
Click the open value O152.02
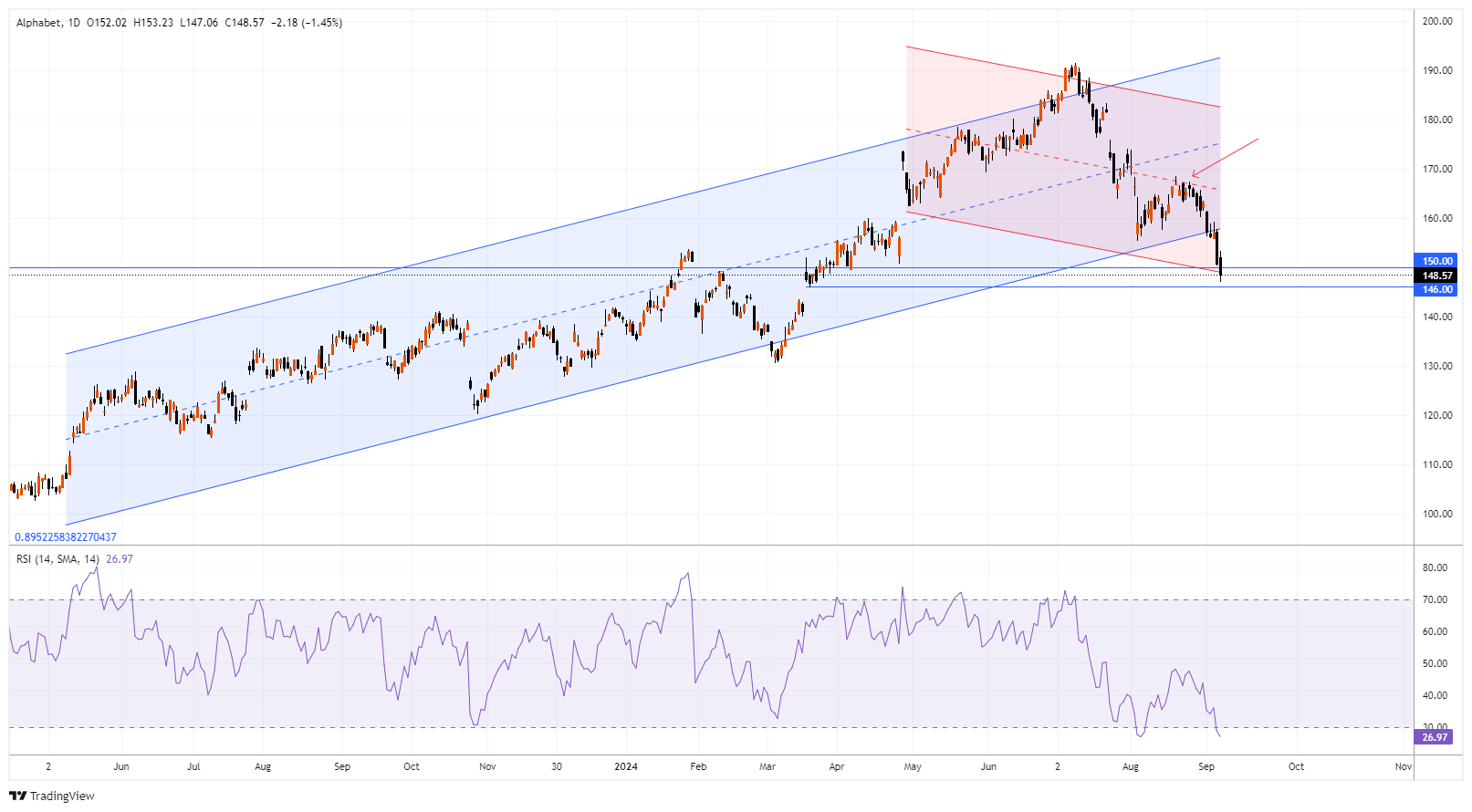tap(107, 23)
